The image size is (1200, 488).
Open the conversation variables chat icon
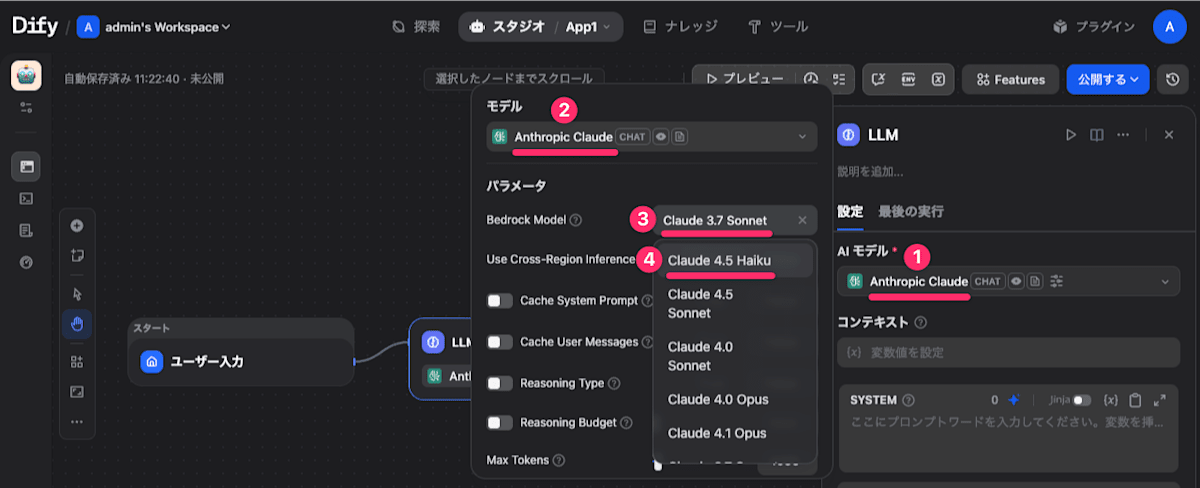880,79
